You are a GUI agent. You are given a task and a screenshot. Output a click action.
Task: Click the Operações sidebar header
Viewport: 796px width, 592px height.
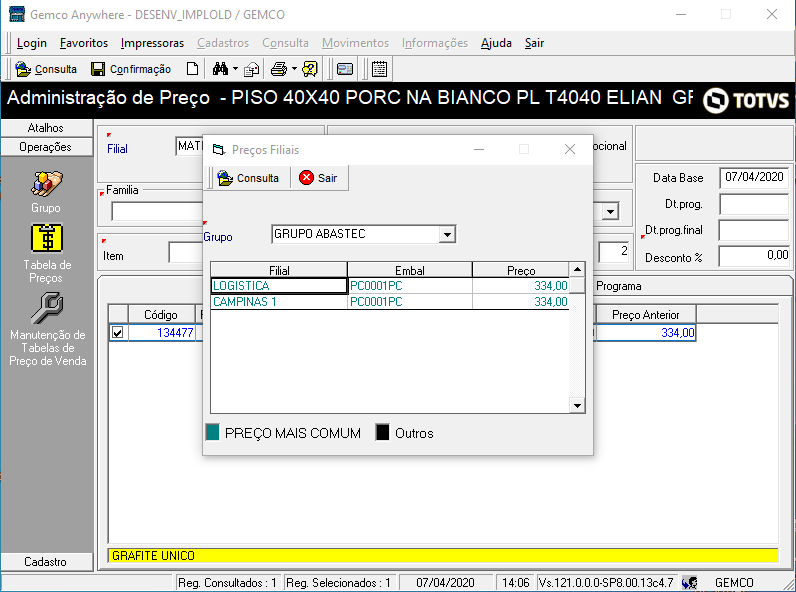(x=46, y=147)
